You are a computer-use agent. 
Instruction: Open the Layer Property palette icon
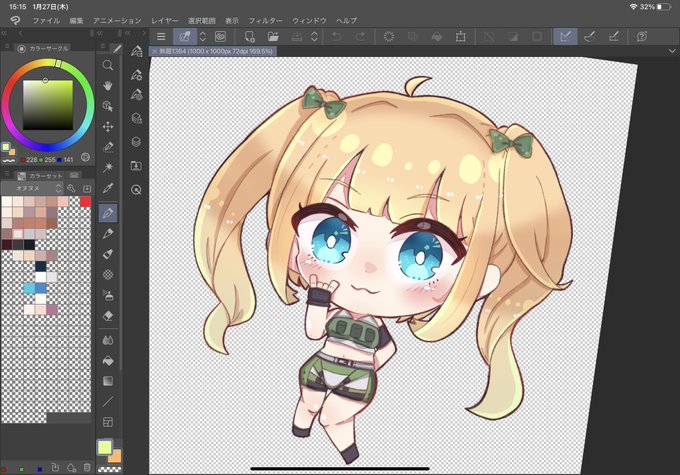(x=137, y=118)
